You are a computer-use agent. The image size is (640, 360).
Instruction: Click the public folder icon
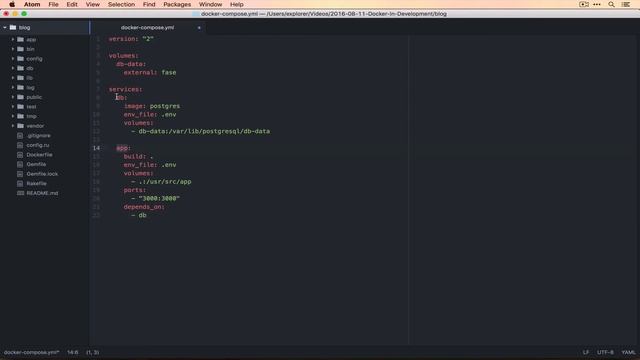coord(20,97)
